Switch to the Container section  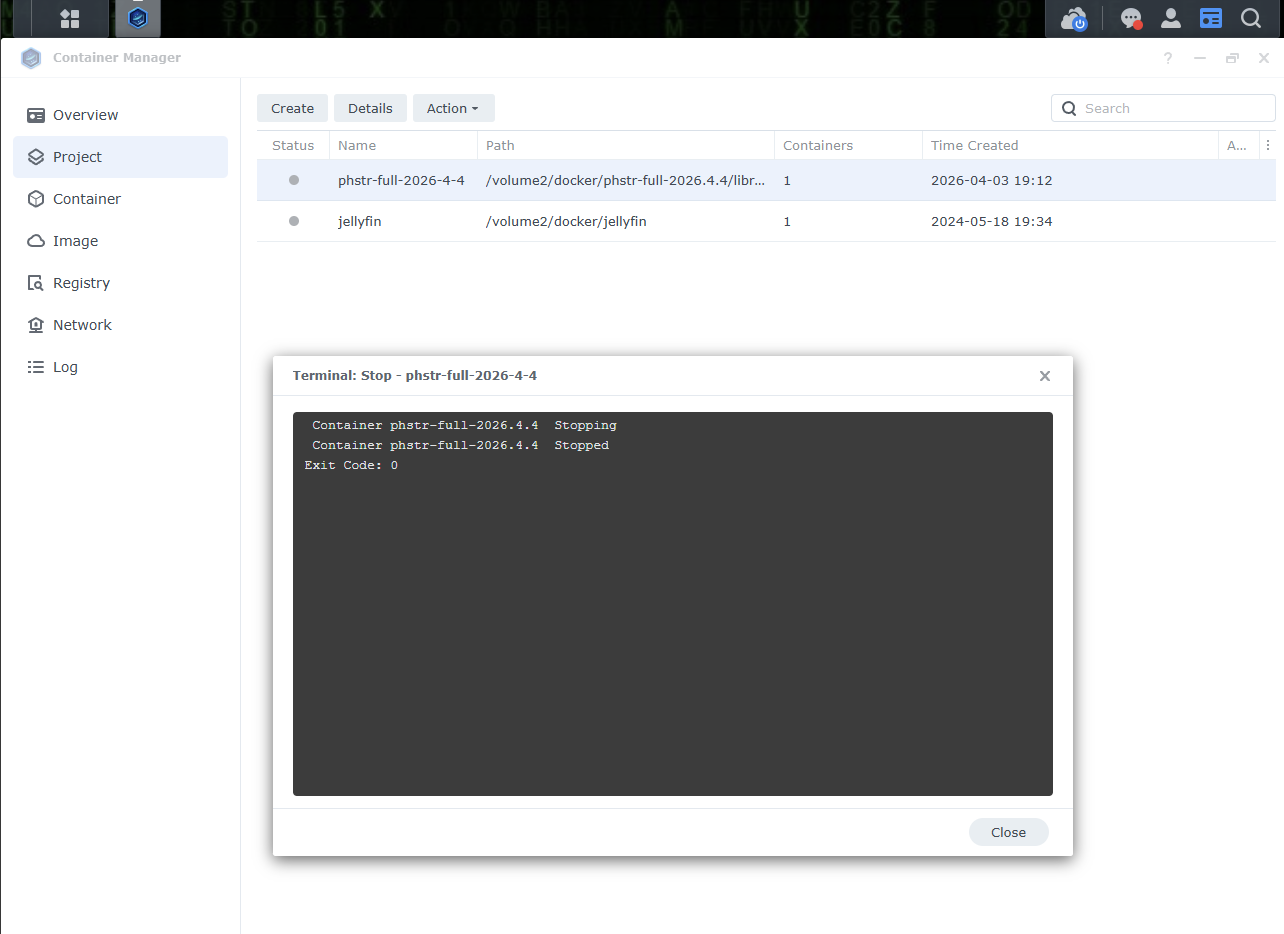(86, 199)
